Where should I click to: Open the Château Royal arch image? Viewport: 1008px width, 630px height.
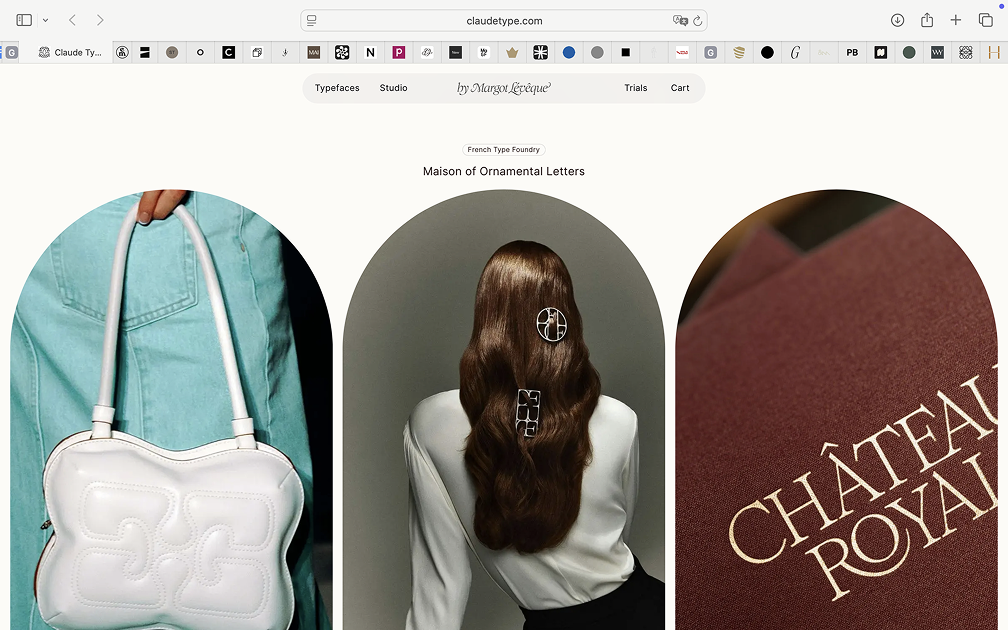[836, 410]
